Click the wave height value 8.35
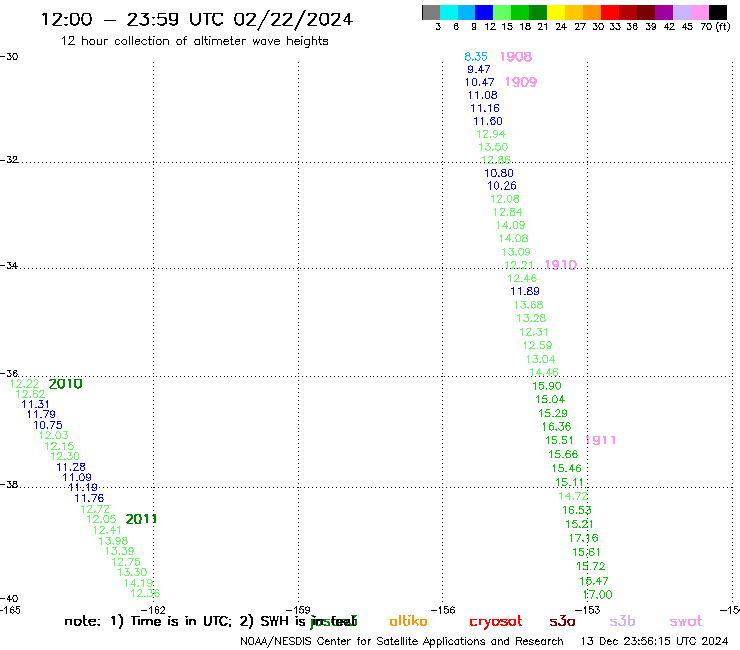The width and height of the screenshot is (740, 650). click(476, 57)
